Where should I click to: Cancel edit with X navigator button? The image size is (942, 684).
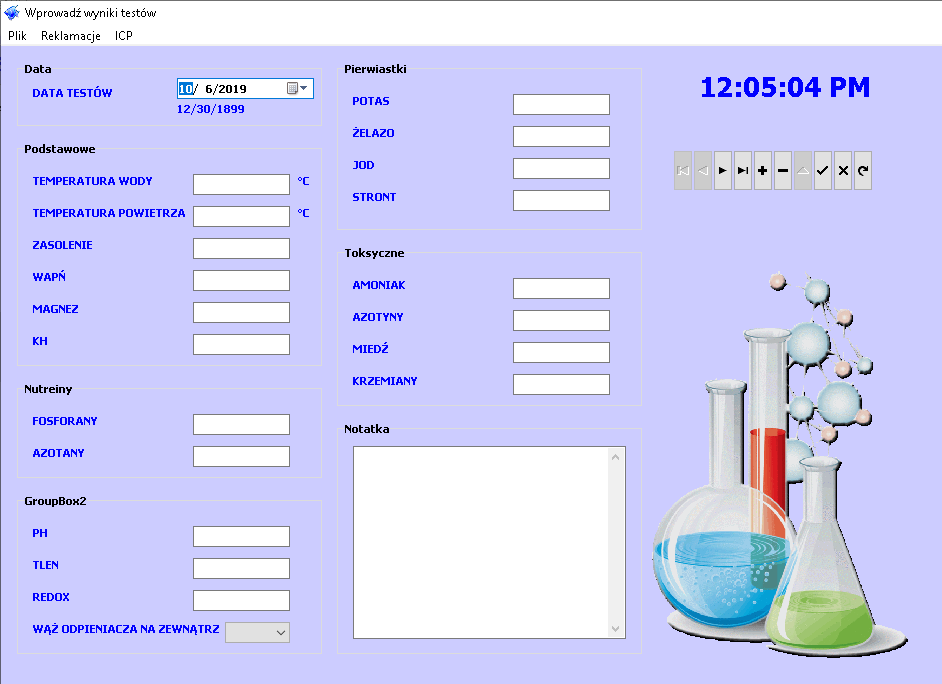[843, 171]
